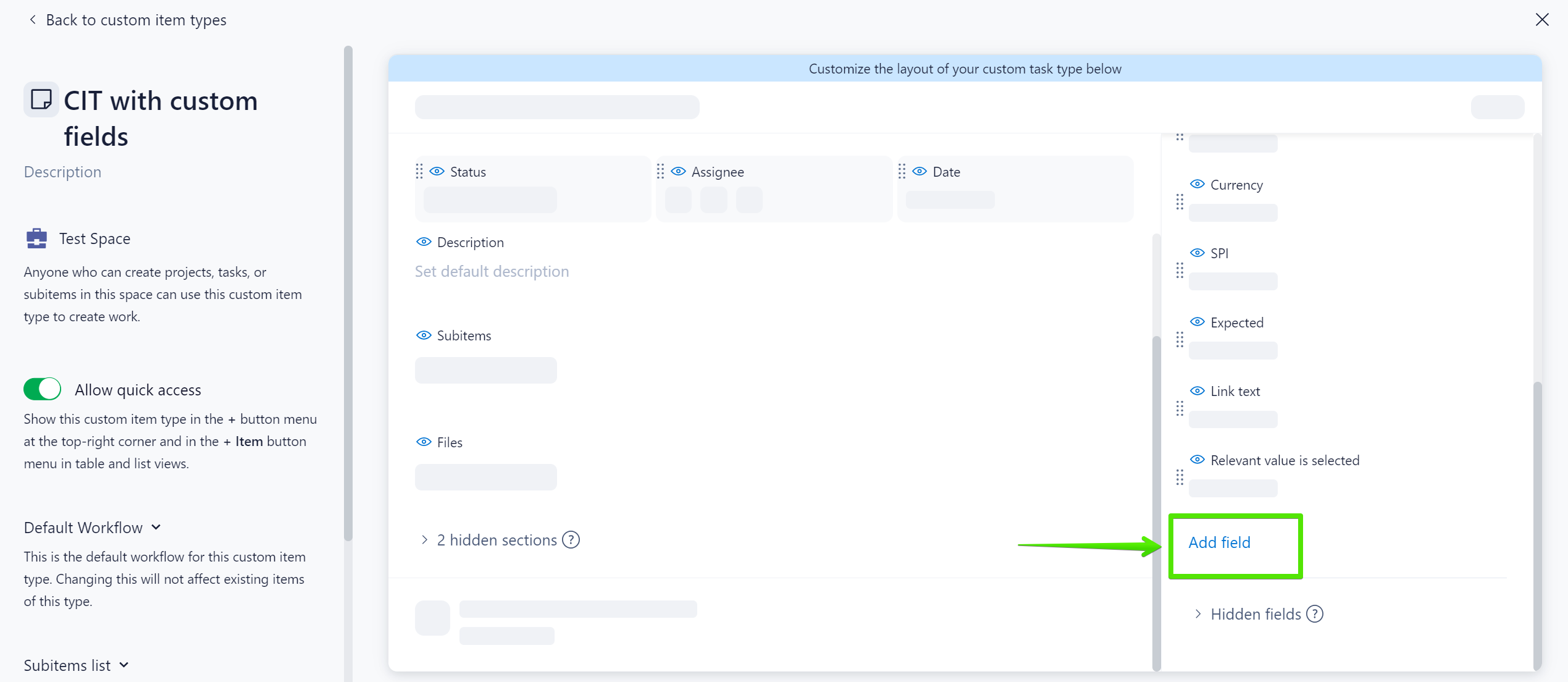The width and height of the screenshot is (1568, 682).
Task: Click the Assignee field drag handle
Action: [660, 171]
